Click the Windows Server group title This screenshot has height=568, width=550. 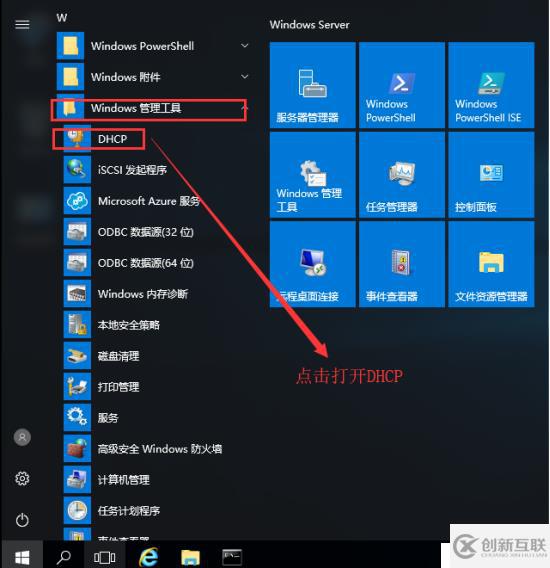coord(309,25)
